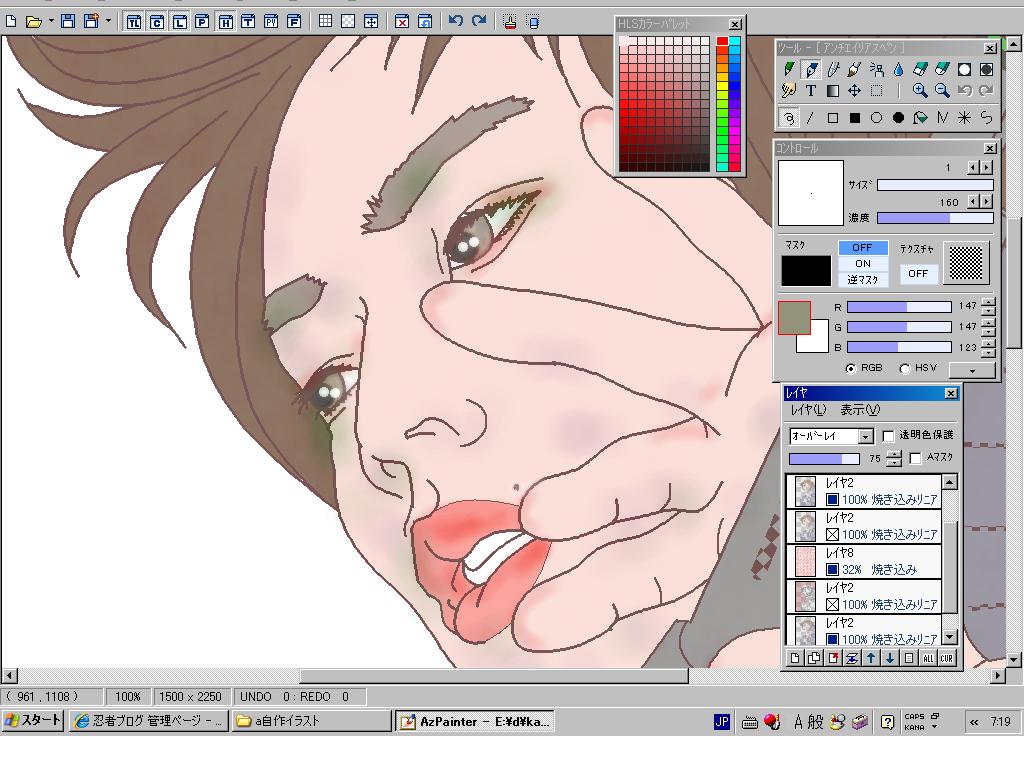Select the gradient tool

click(x=833, y=91)
